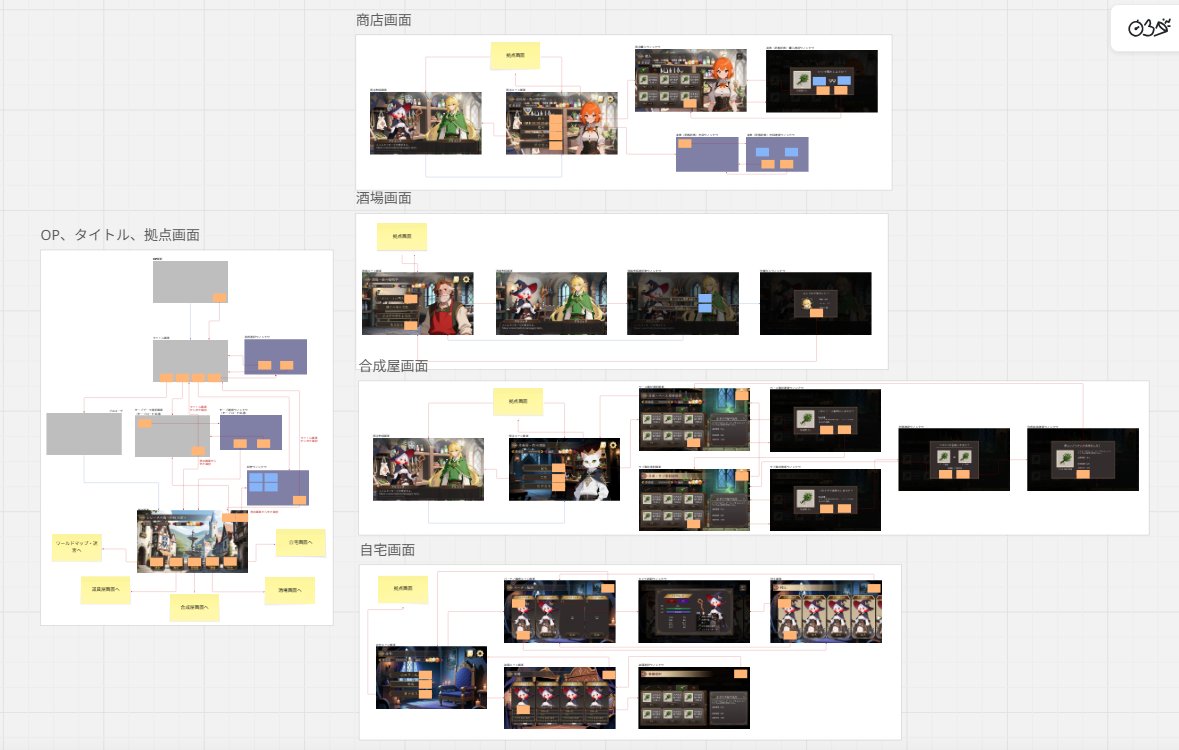Screen dimensions: 1179x750
Task: Select purple placeholder with four blue squares
Action: [x=277, y=487]
